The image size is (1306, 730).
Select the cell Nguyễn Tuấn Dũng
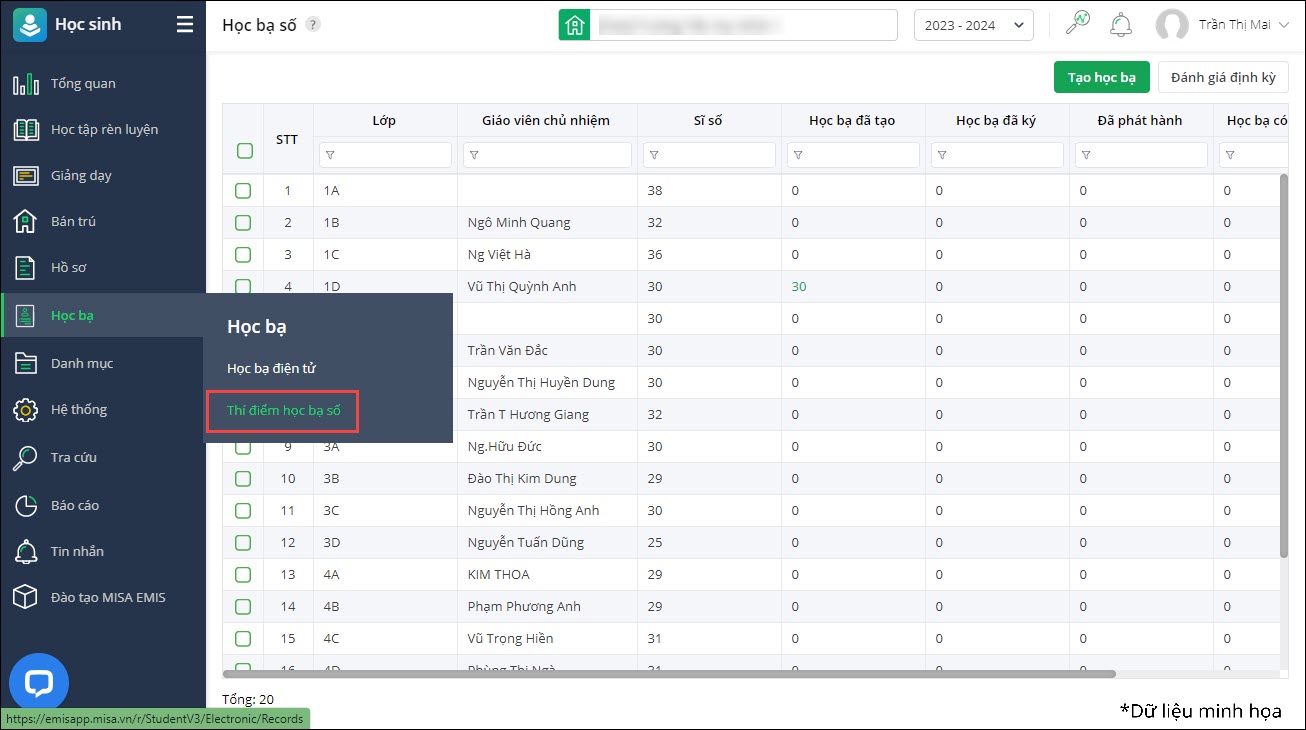click(526, 542)
